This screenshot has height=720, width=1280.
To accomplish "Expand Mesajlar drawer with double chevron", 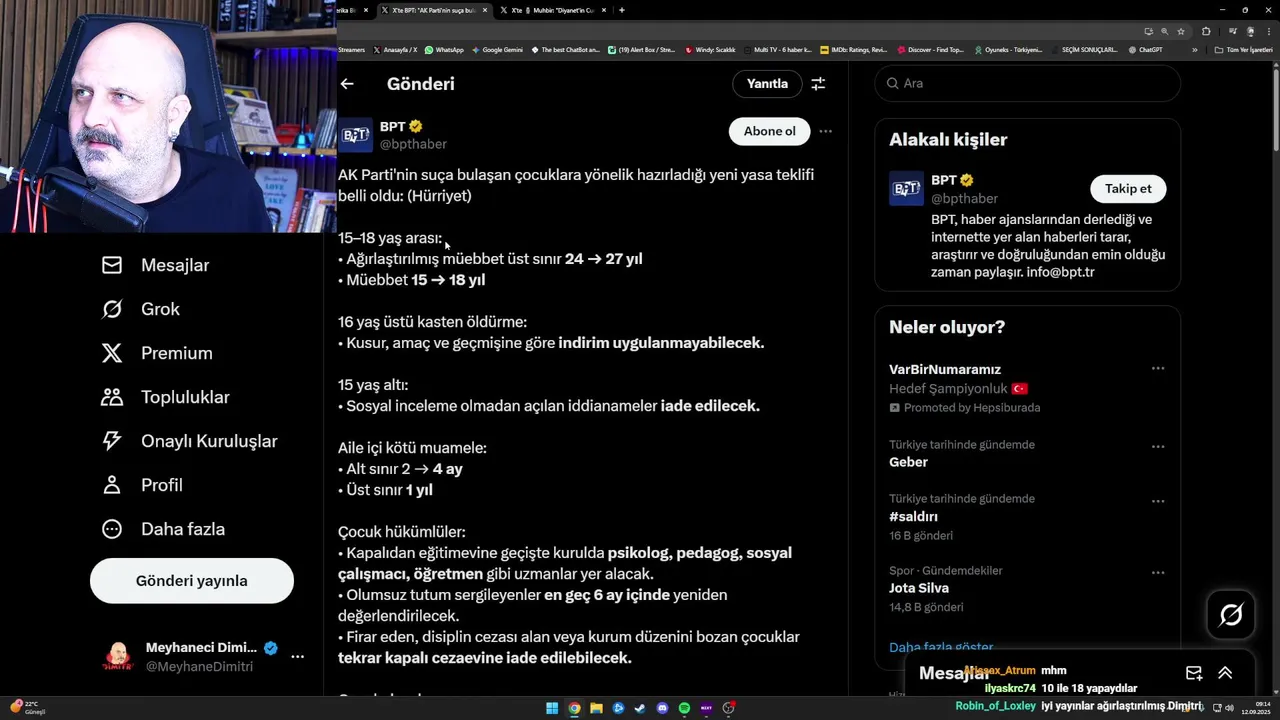I will [1225, 673].
